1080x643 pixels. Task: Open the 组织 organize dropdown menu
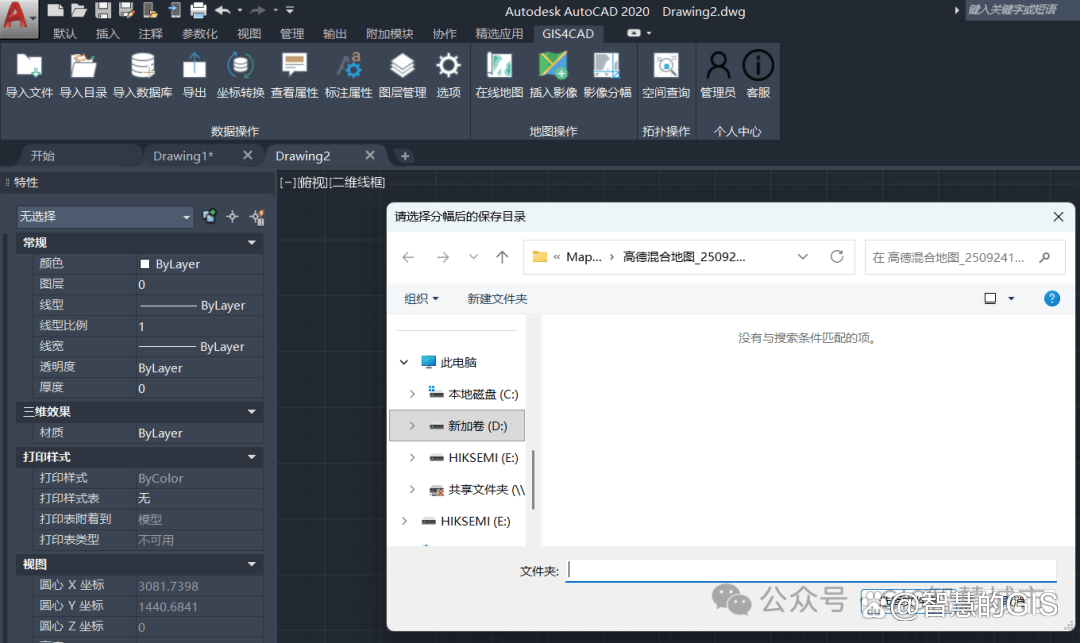(421, 299)
